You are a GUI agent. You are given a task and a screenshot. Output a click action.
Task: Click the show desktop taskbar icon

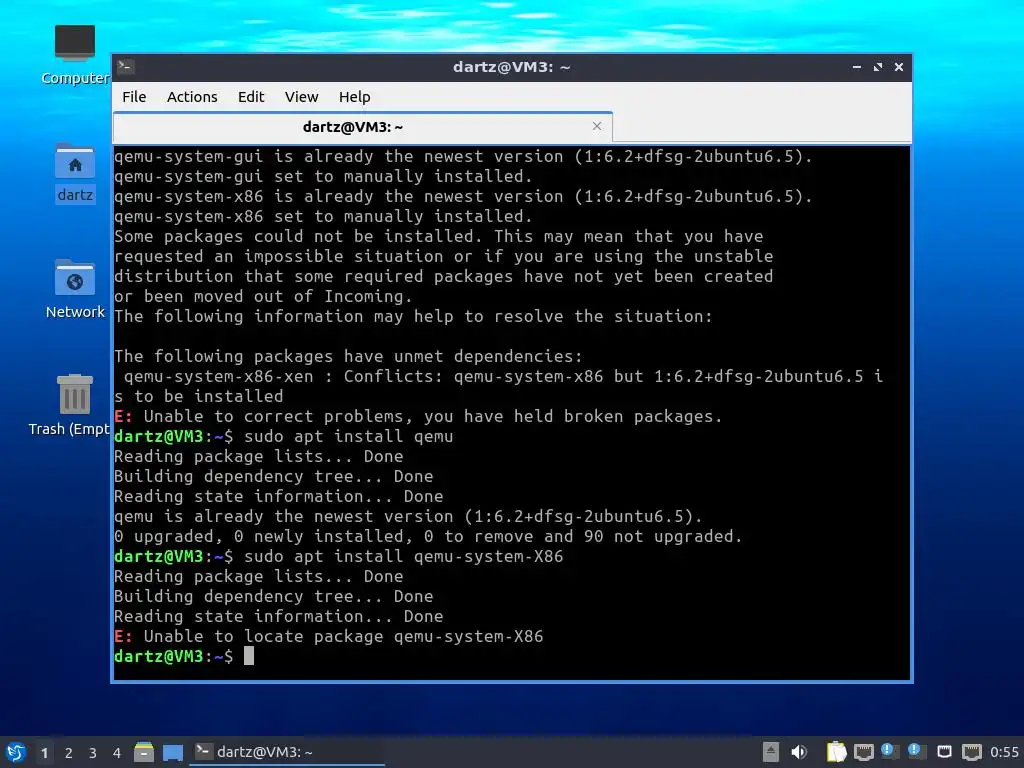(172, 752)
